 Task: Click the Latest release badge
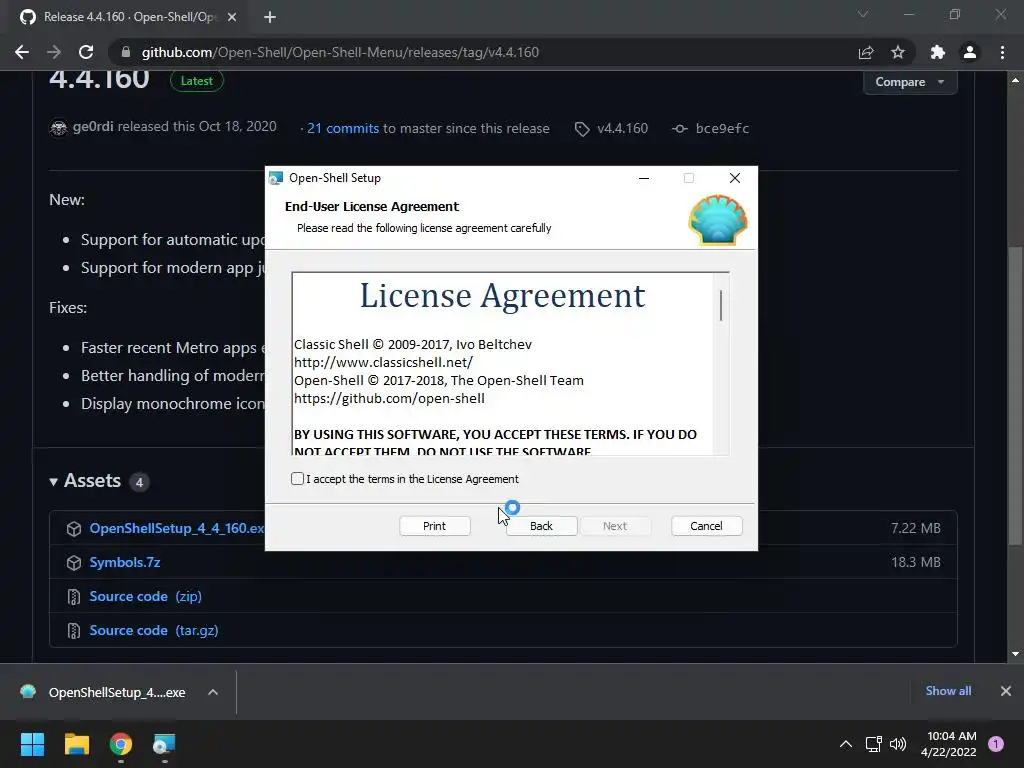click(x=197, y=81)
